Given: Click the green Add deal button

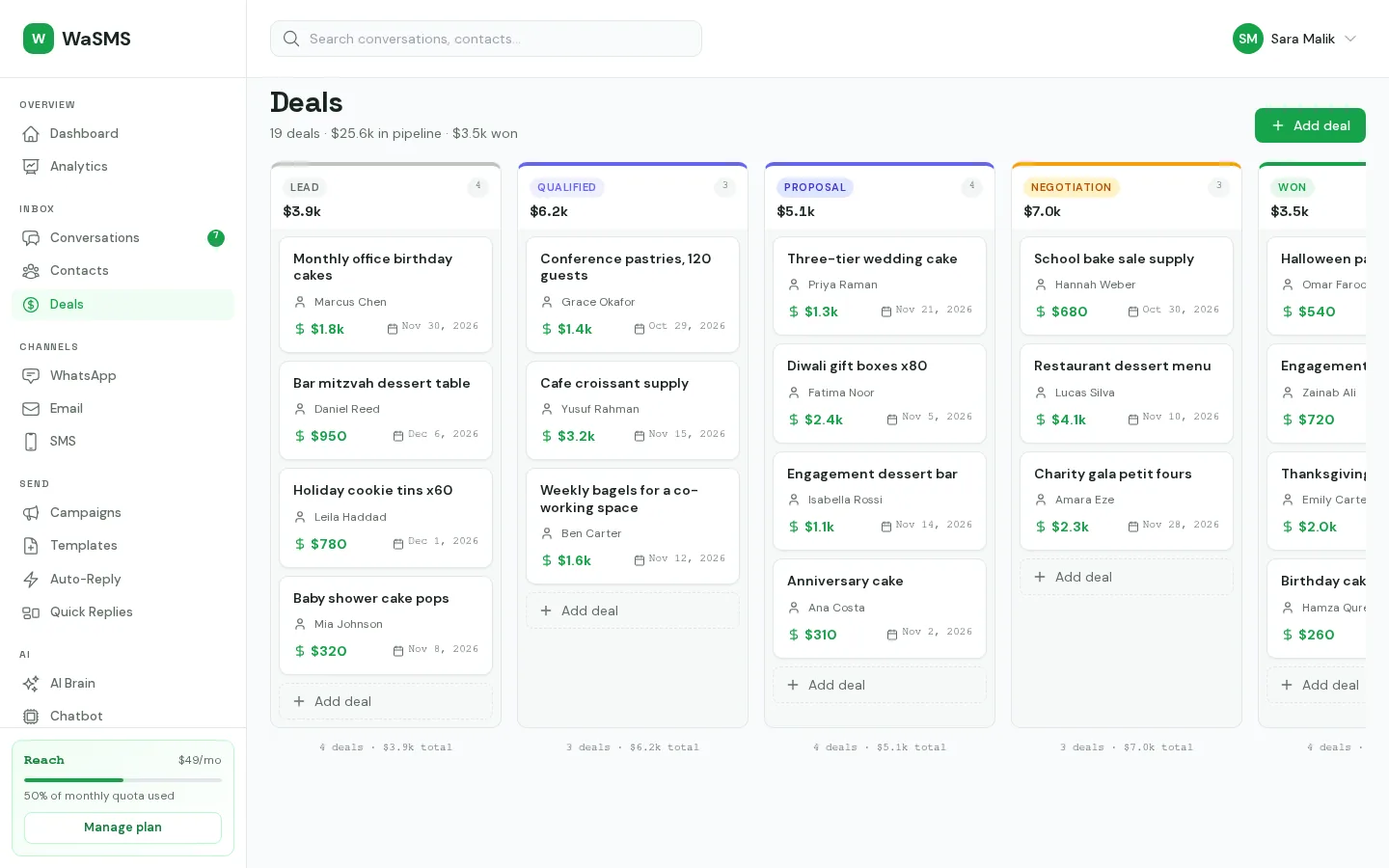Looking at the screenshot, I should [1310, 125].
